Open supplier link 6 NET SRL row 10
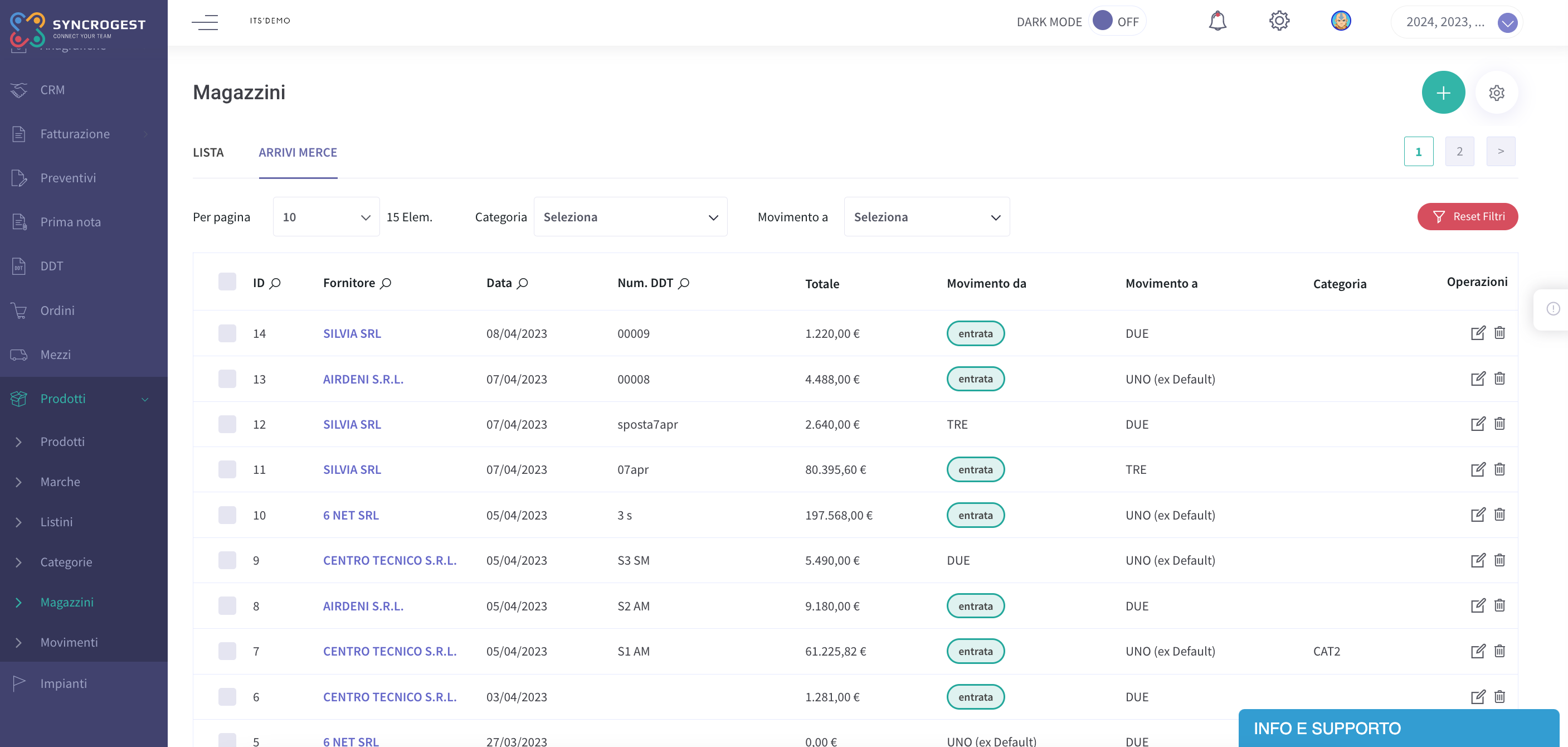This screenshot has height=747, width=1568. point(351,516)
